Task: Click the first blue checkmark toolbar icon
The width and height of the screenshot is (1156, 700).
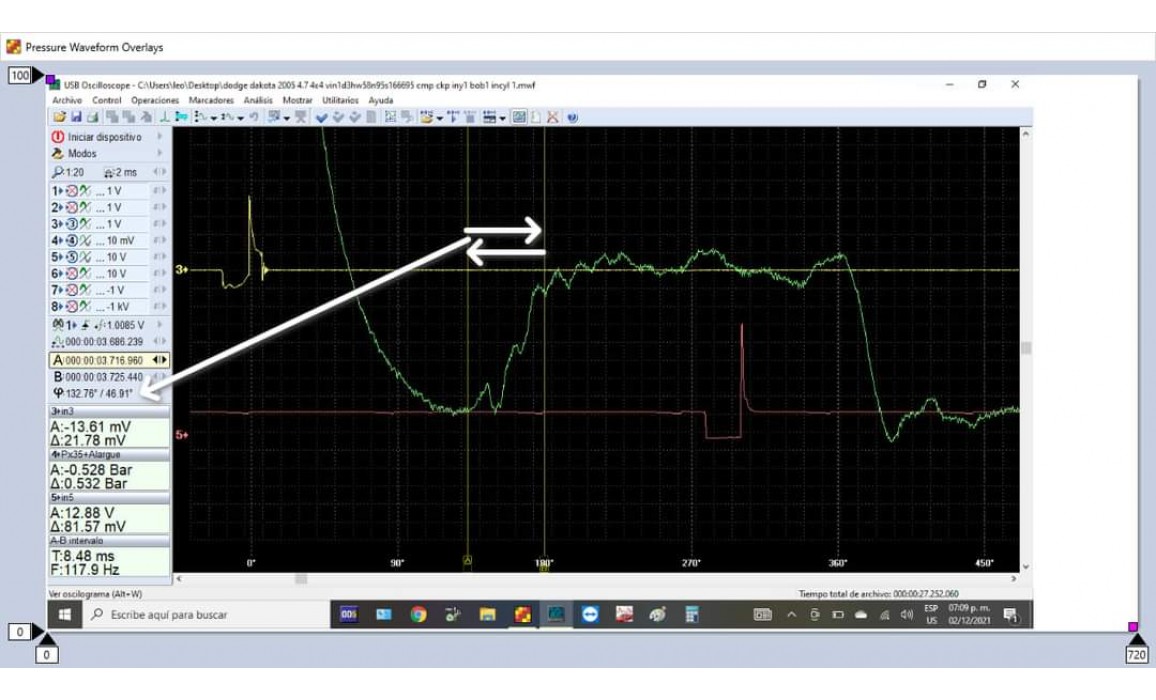Action: click(322, 117)
